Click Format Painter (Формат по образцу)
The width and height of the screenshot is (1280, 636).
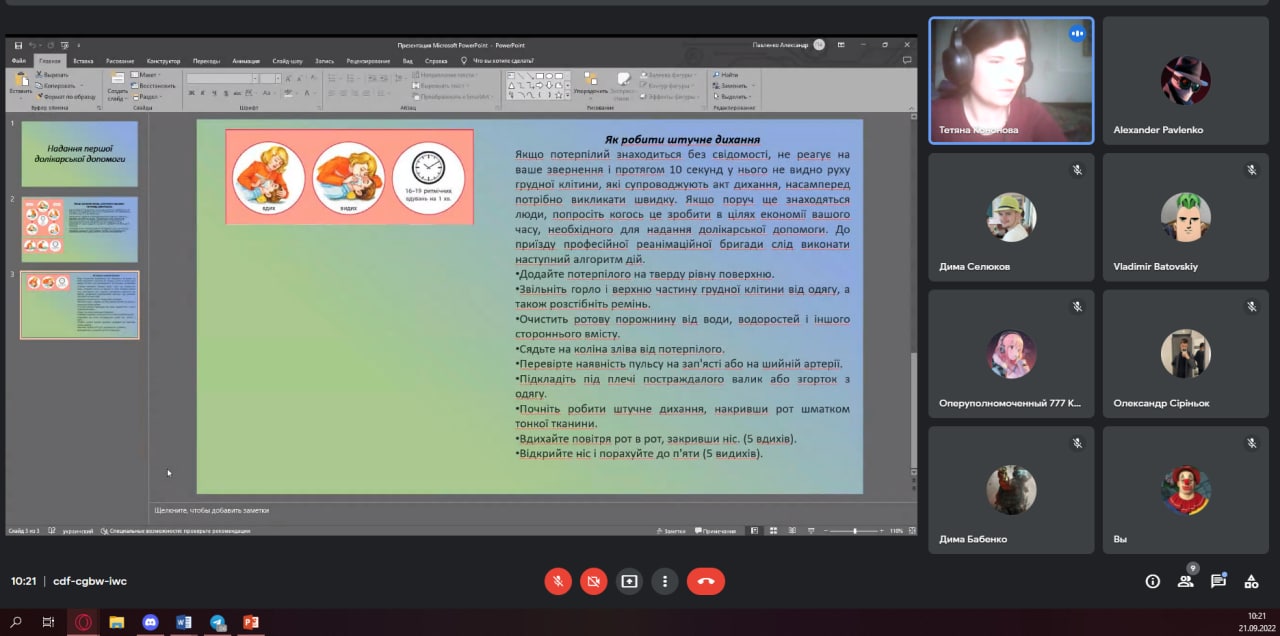pos(66,96)
